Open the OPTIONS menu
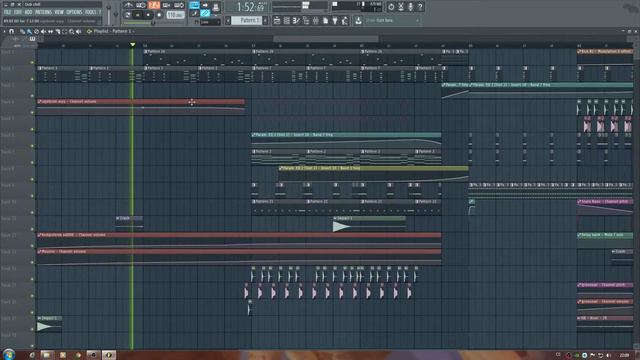The image size is (640, 360). [x=74, y=12]
